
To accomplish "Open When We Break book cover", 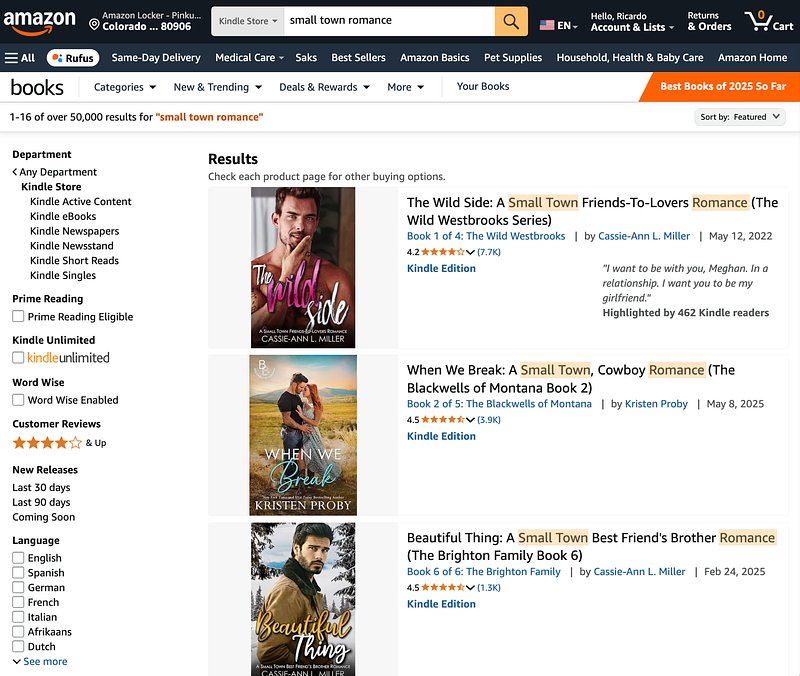I will point(303,435).
